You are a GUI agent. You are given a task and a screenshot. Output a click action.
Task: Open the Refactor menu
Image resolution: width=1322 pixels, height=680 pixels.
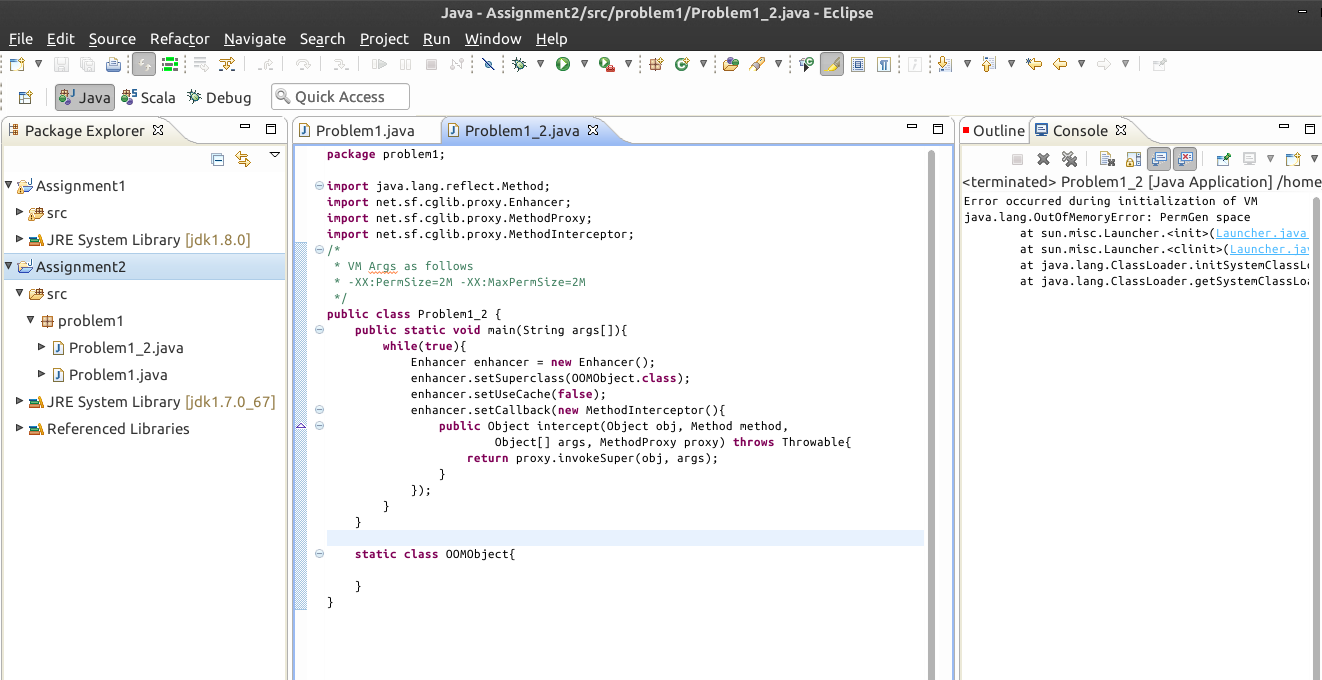click(x=180, y=39)
